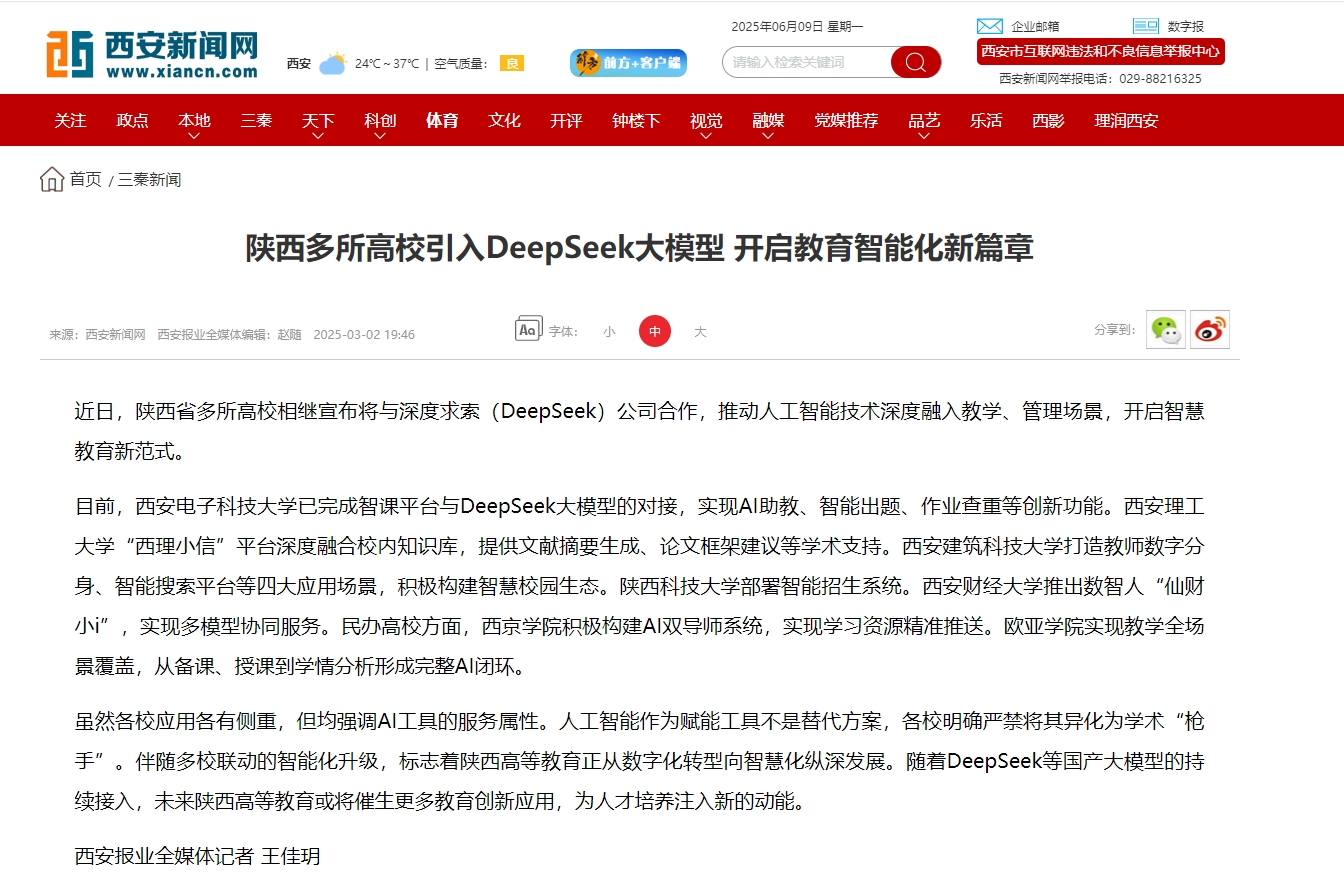Click the article headline about DeepSeek大模型
Screen dimensions: 1344x889
coord(640,248)
